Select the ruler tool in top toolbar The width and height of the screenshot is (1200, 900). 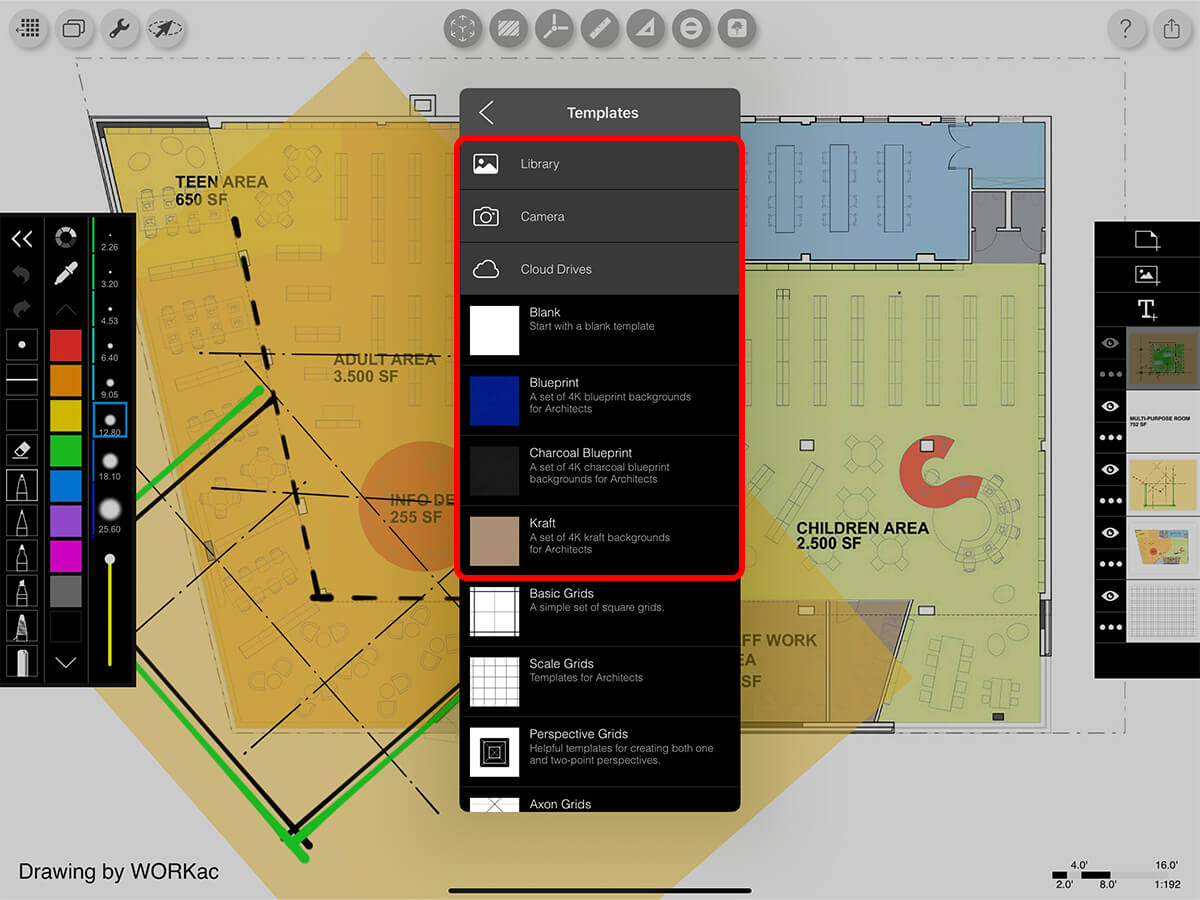600,29
